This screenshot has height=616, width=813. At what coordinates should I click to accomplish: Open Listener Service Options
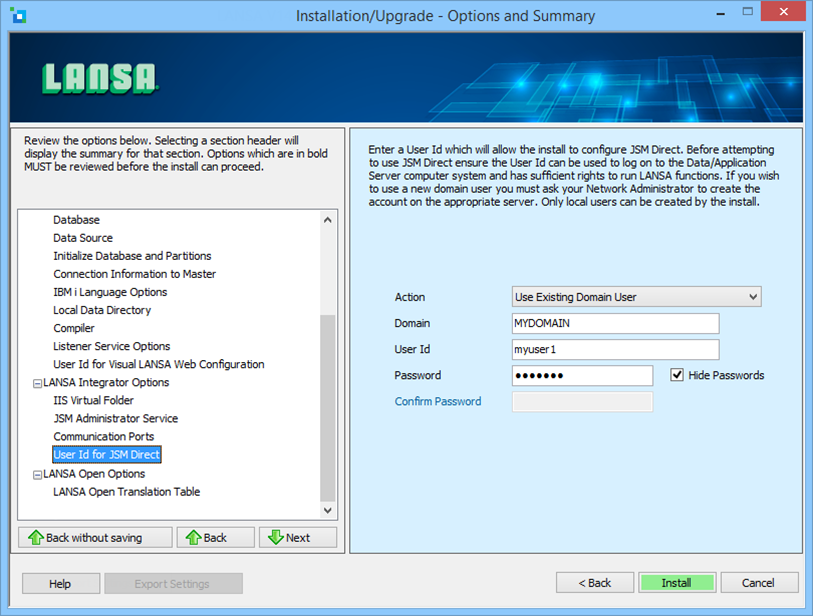click(111, 346)
